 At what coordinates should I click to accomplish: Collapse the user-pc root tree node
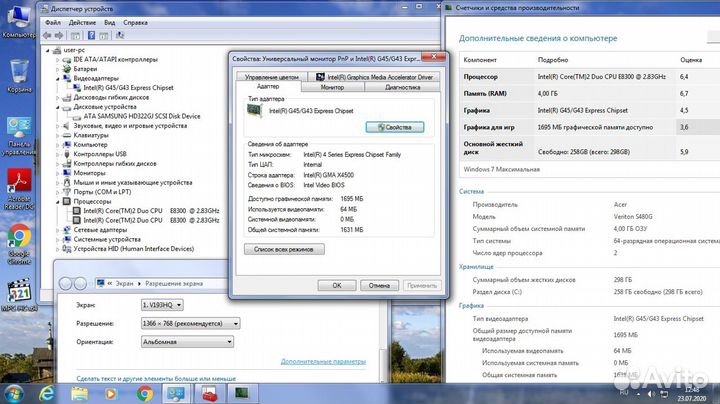tap(48, 50)
